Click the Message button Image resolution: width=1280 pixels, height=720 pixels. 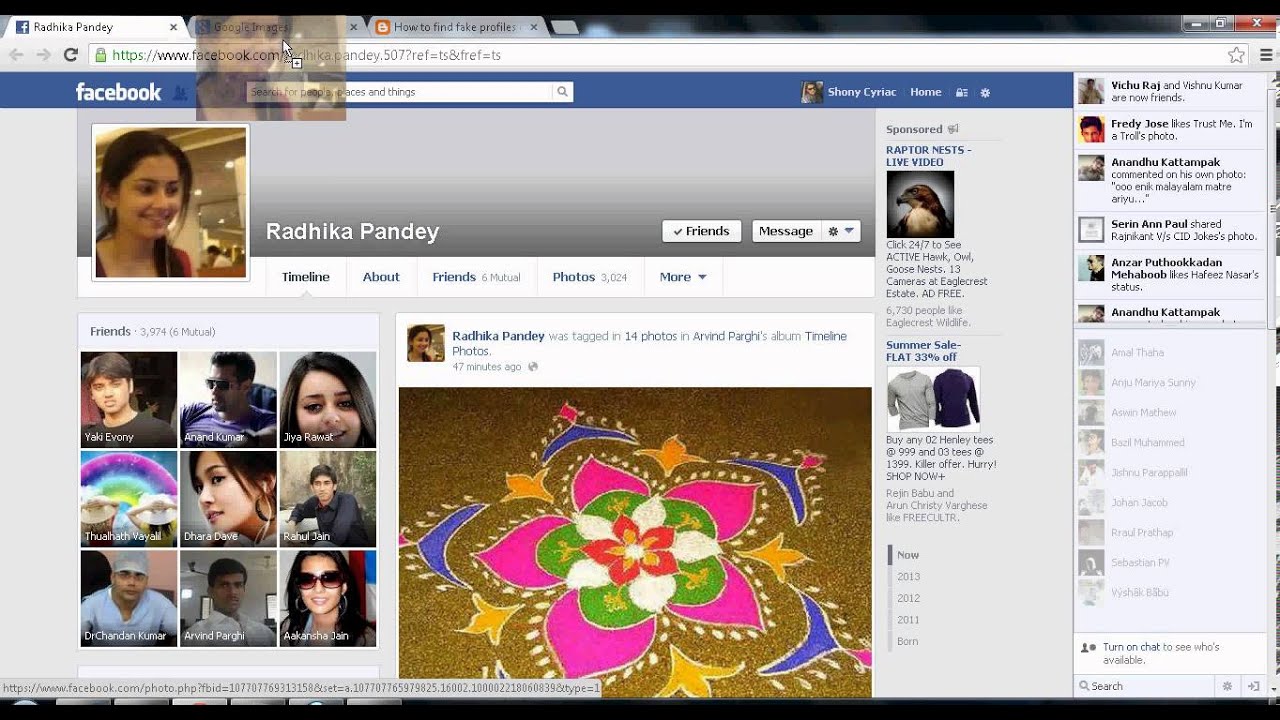coord(786,231)
